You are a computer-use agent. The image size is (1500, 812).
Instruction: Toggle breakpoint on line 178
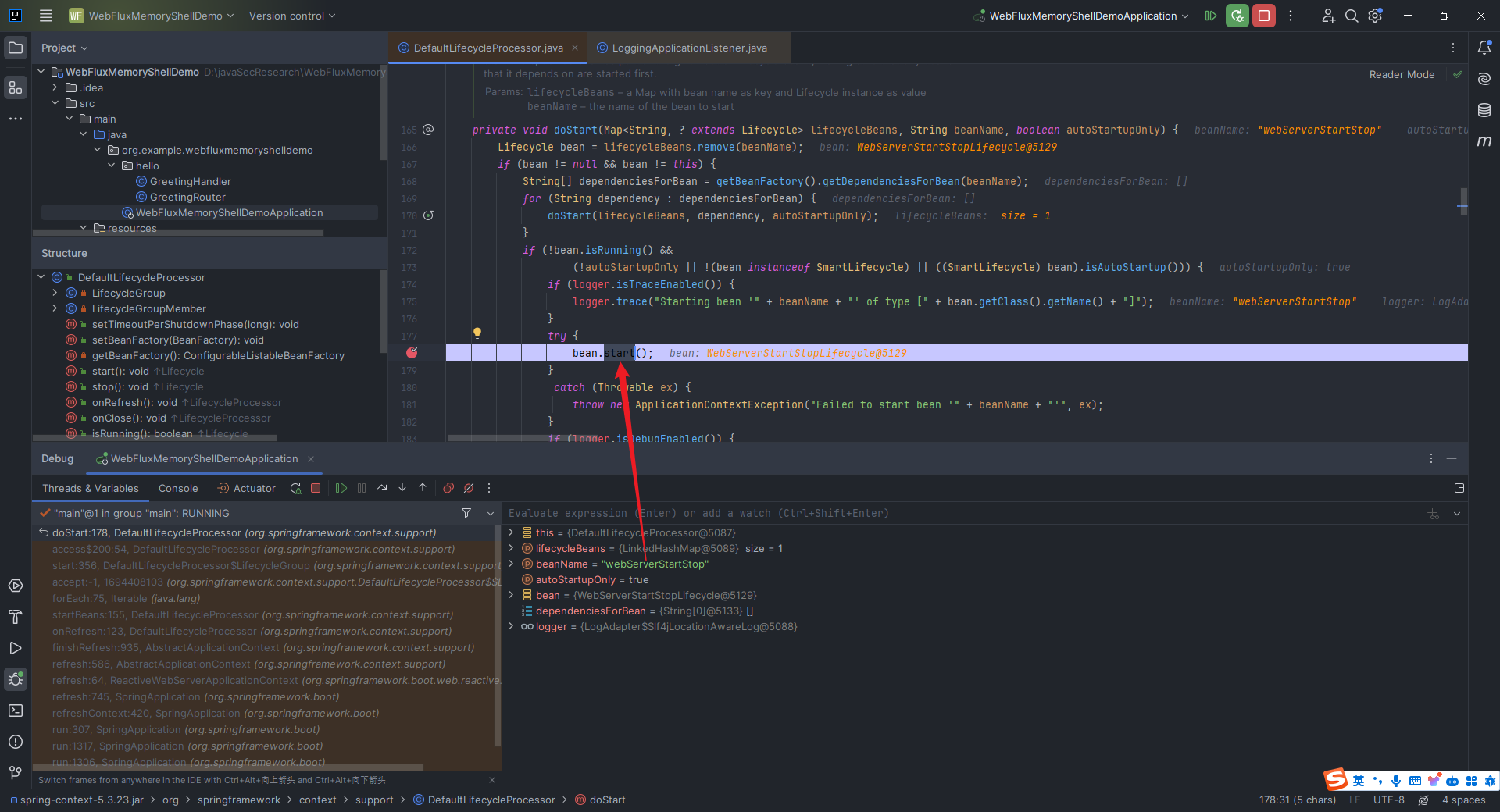coord(412,353)
